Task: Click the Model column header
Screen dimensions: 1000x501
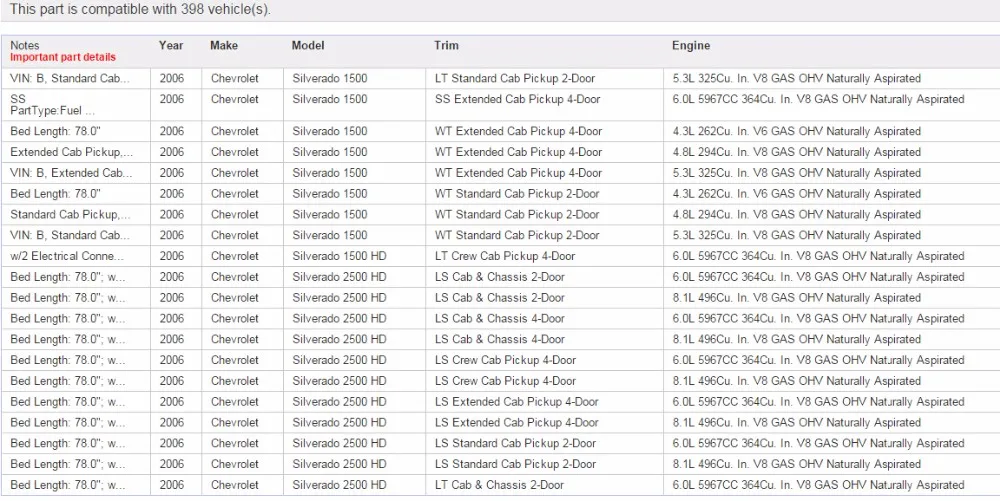Action: click(308, 46)
